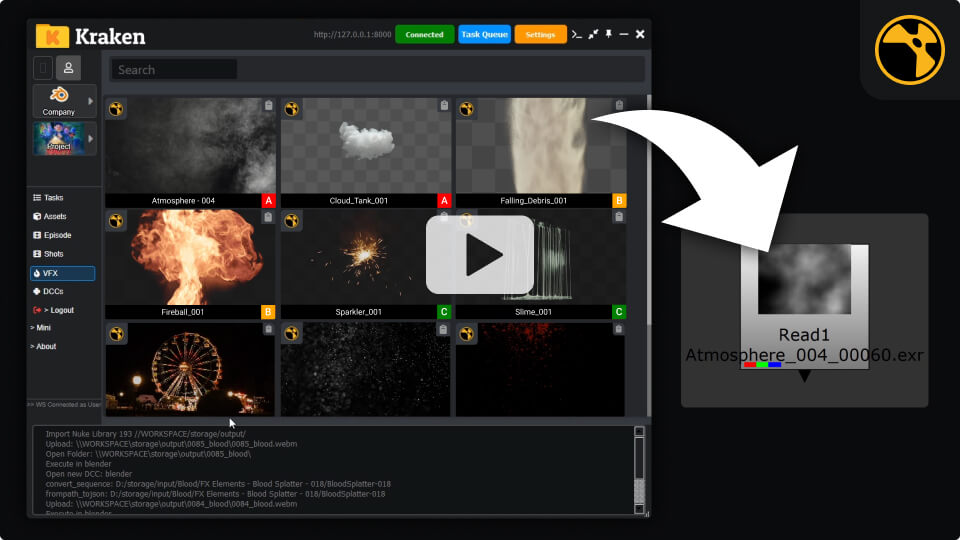960x540 pixels.
Task: Open the terminal console icon in title bar
Action: click(577, 35)
